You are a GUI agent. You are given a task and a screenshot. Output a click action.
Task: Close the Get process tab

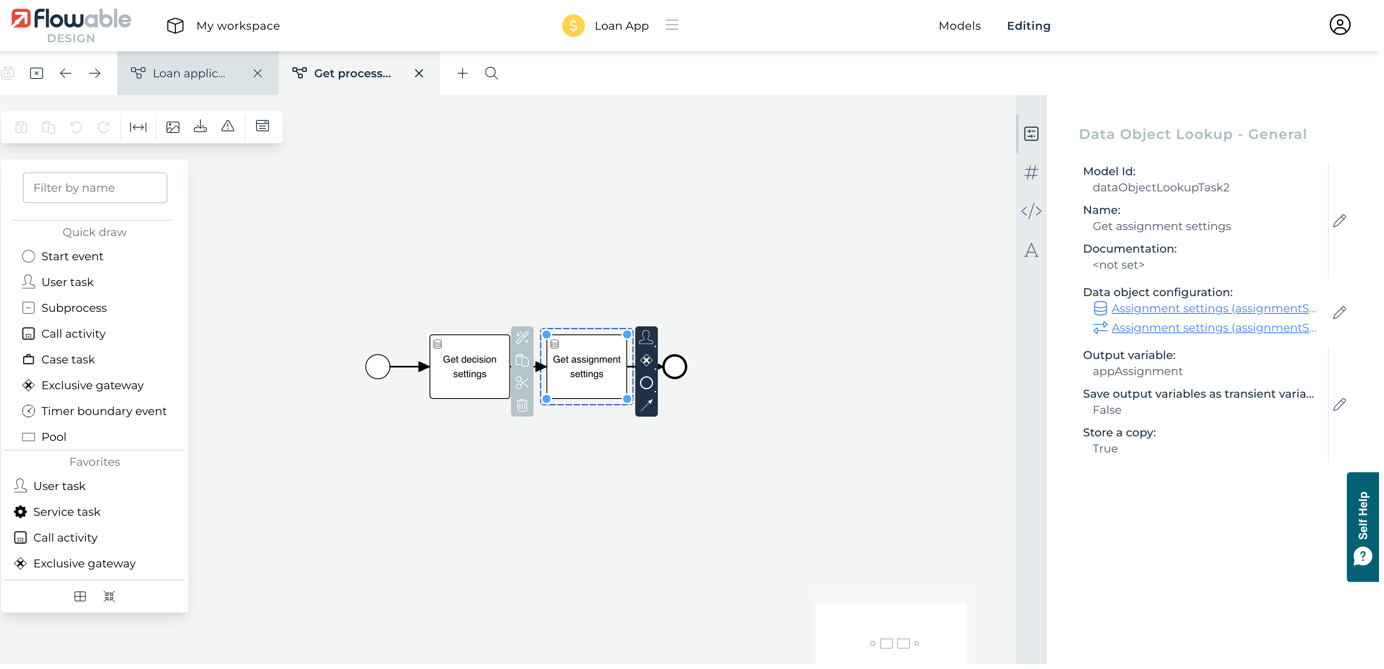[x=419, y=73]
